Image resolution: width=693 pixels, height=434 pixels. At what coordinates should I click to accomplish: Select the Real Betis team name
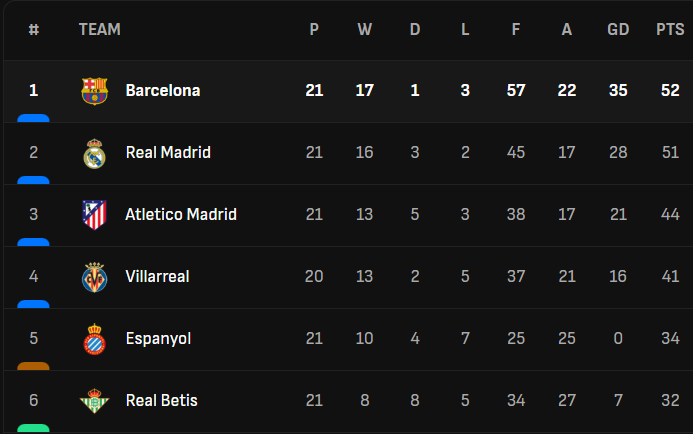(x=162, y=401)
